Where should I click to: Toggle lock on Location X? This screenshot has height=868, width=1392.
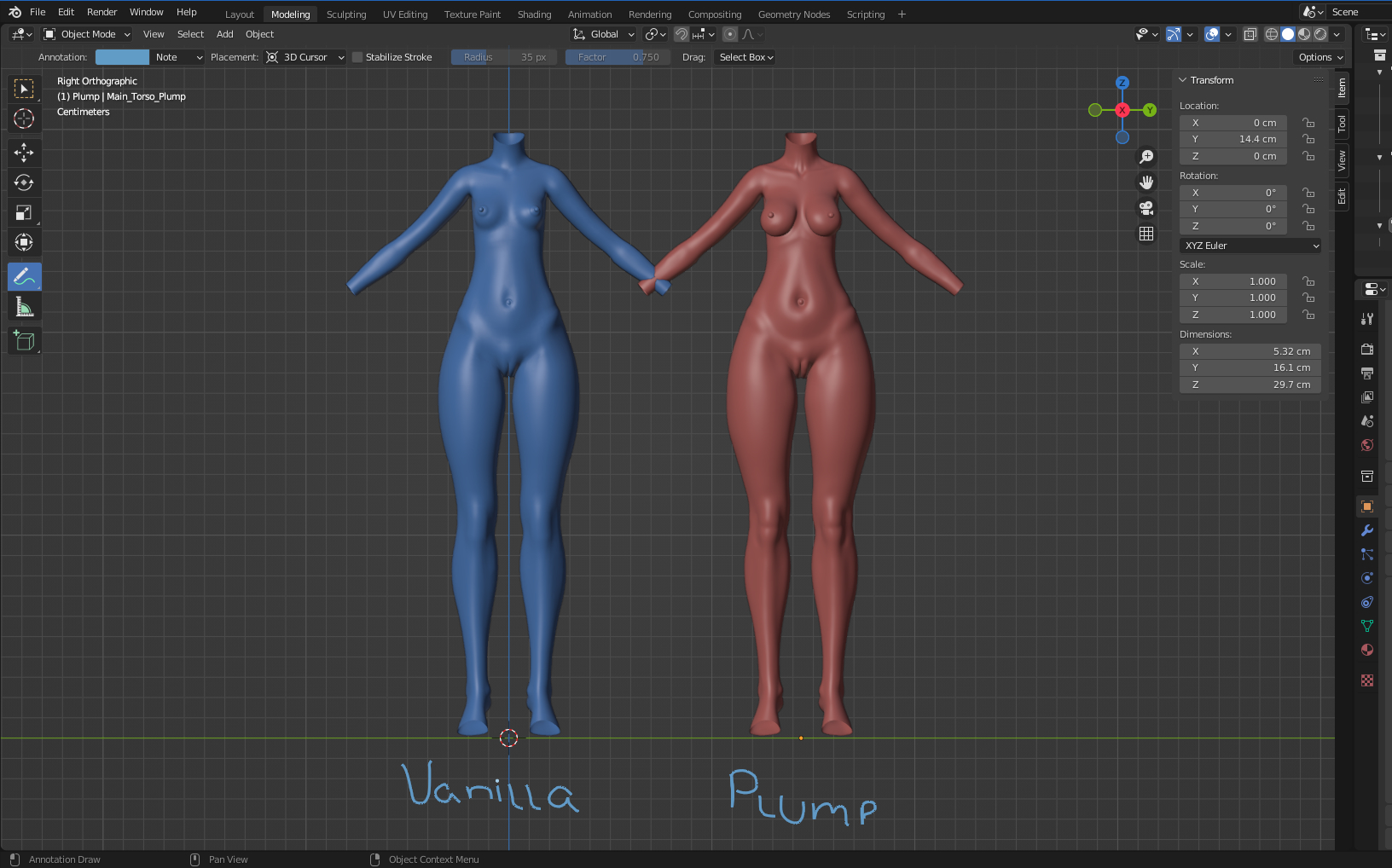click(x=1308, y=123)
